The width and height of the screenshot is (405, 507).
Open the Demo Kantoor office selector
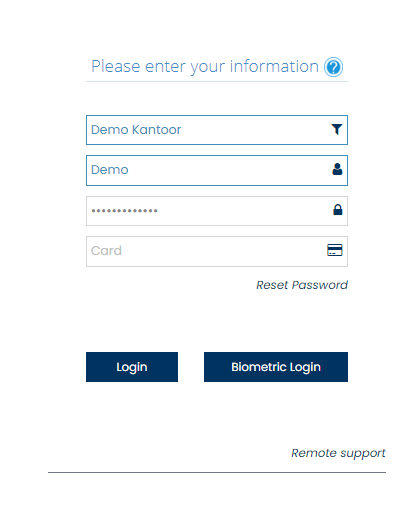[217, 130]
